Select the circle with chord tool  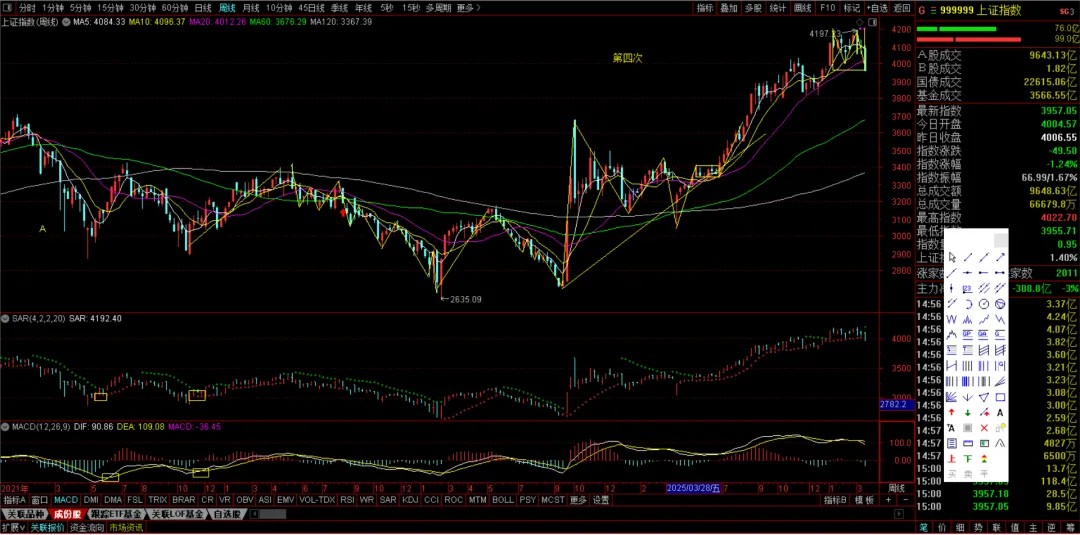[1000, 304]
